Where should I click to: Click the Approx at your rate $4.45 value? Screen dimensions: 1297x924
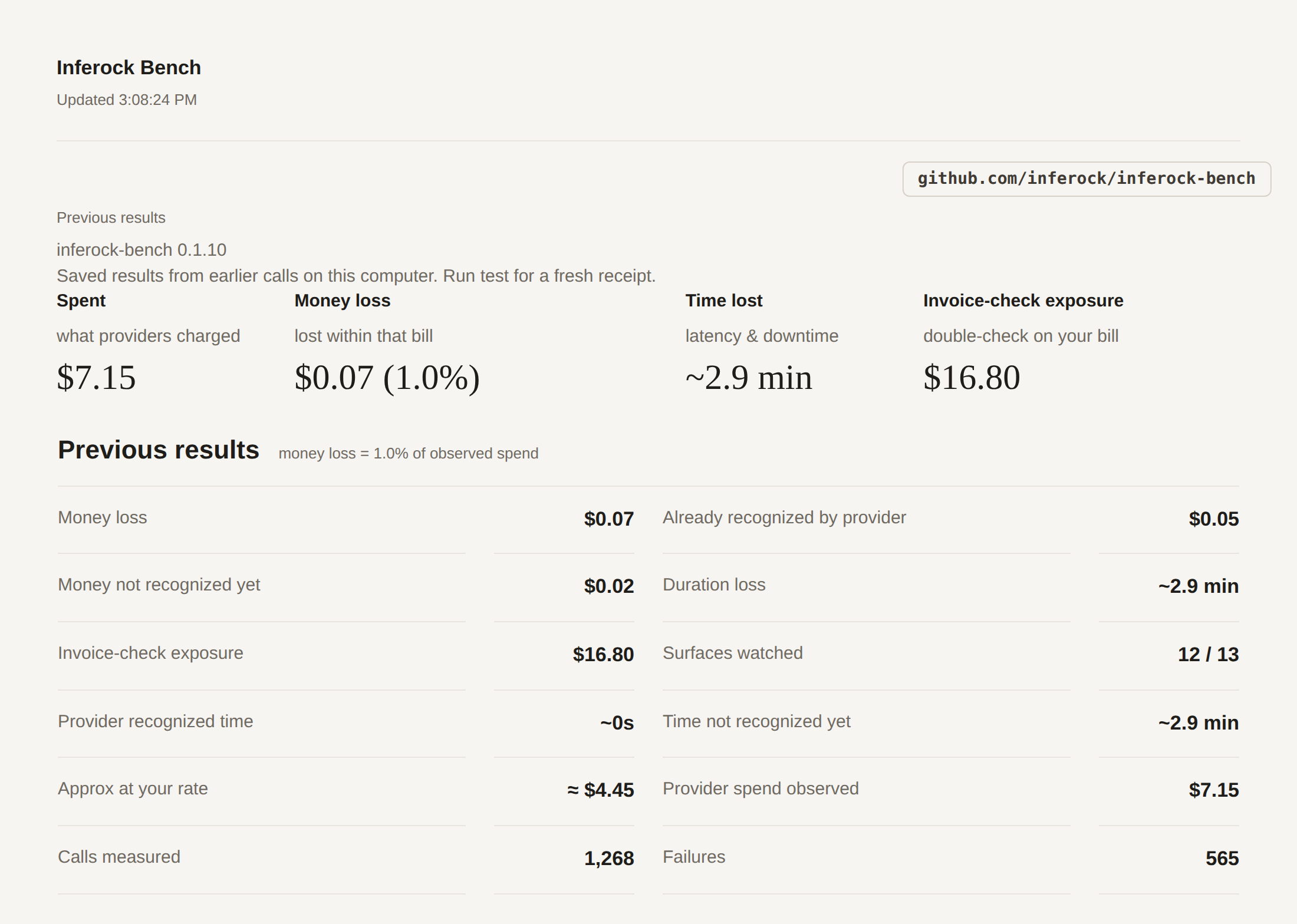600,790
